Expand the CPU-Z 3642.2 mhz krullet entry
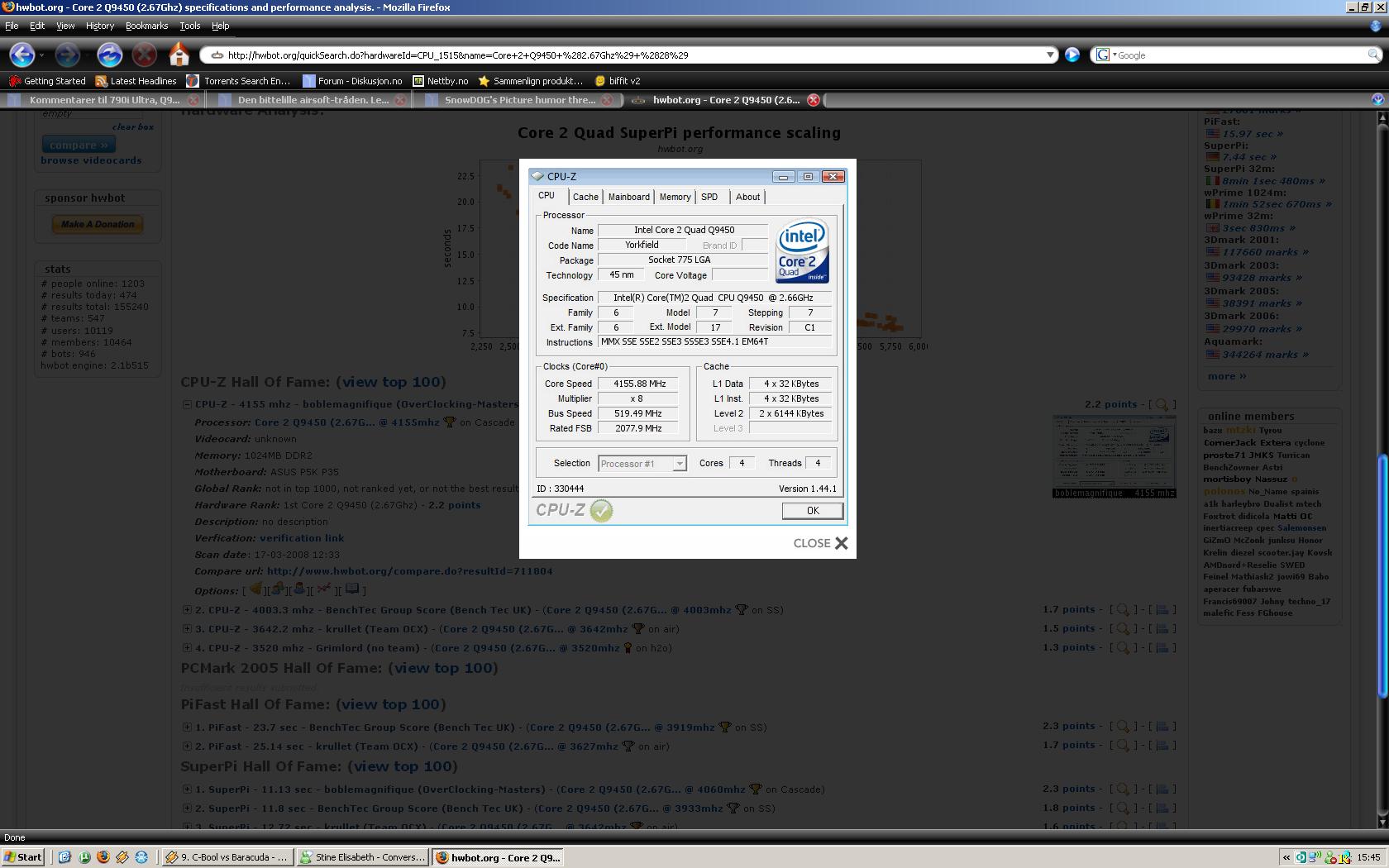Image resolution: width=1389 pixels, height=868 pixels. 187,628
